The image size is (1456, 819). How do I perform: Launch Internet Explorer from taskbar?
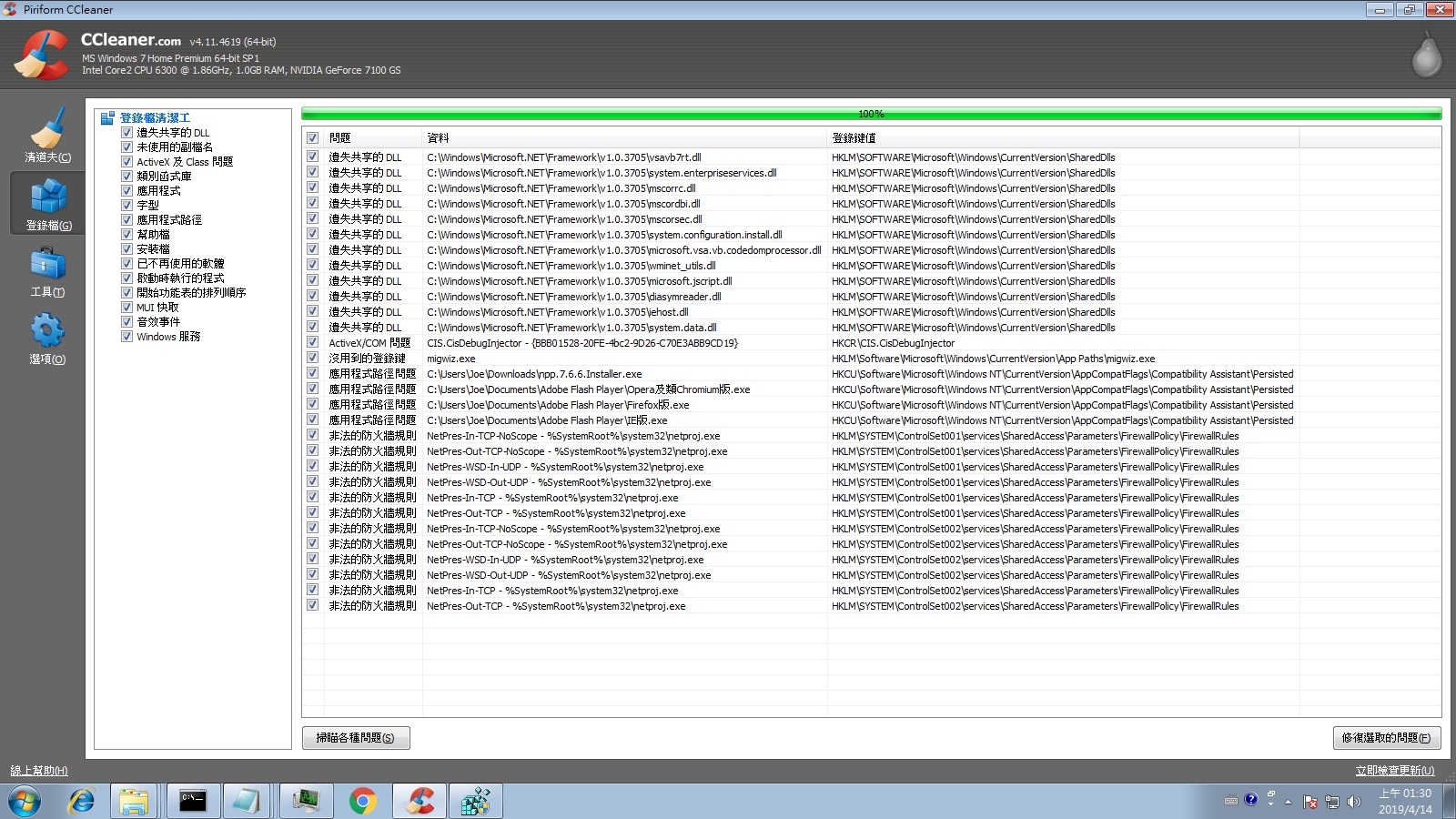coord(82,802)
